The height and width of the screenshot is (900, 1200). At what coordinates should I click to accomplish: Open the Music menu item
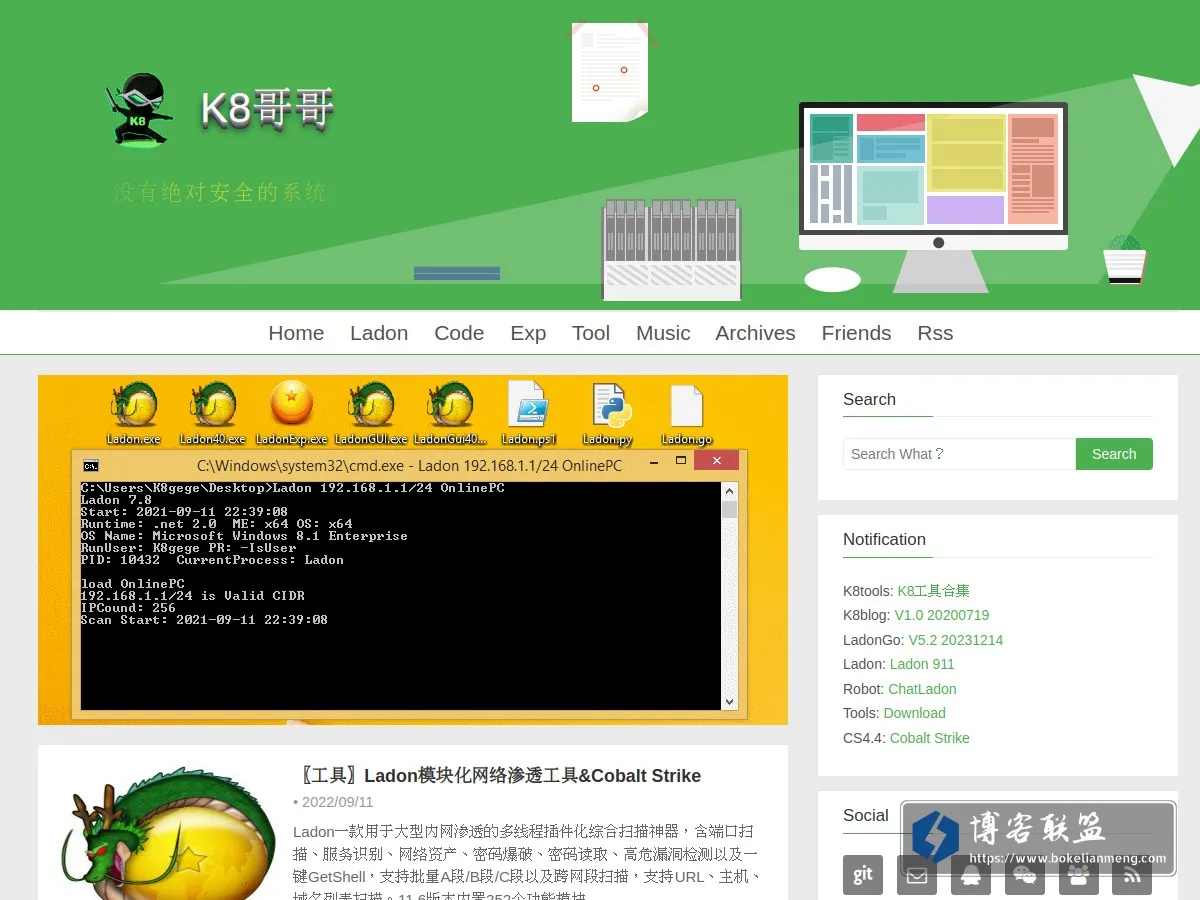663,333
